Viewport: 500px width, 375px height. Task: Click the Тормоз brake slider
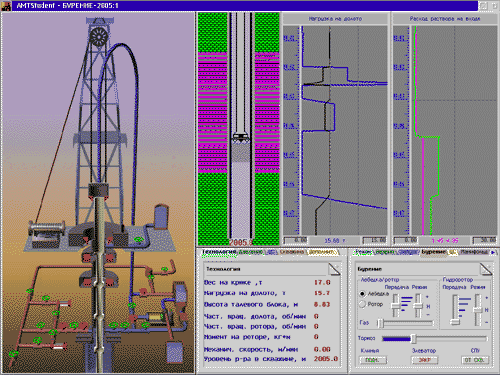[x=435, y=339]
